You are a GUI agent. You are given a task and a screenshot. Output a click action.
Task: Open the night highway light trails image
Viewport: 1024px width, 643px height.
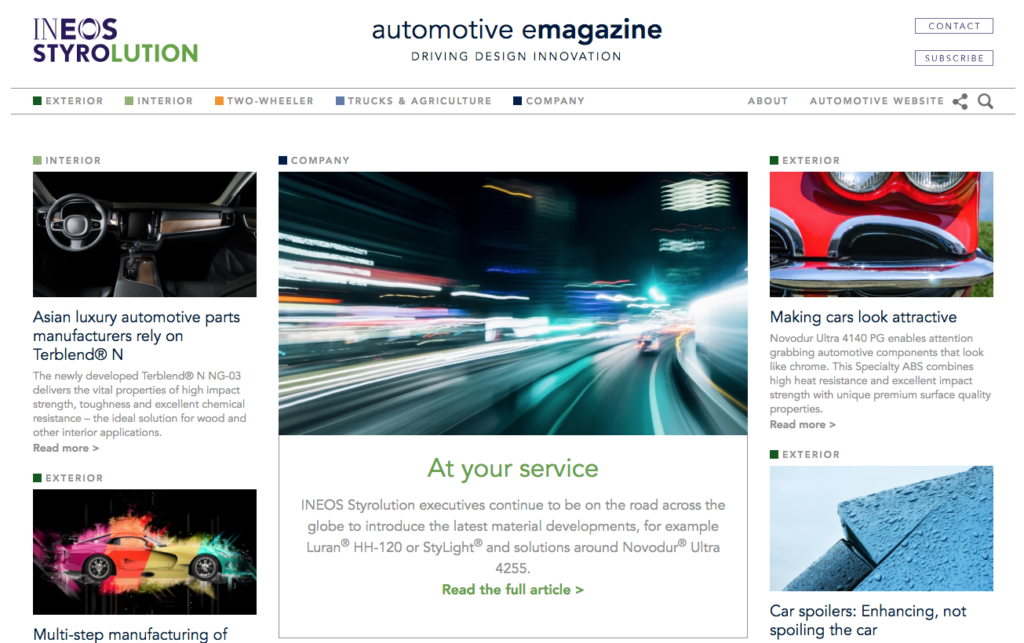513,303
